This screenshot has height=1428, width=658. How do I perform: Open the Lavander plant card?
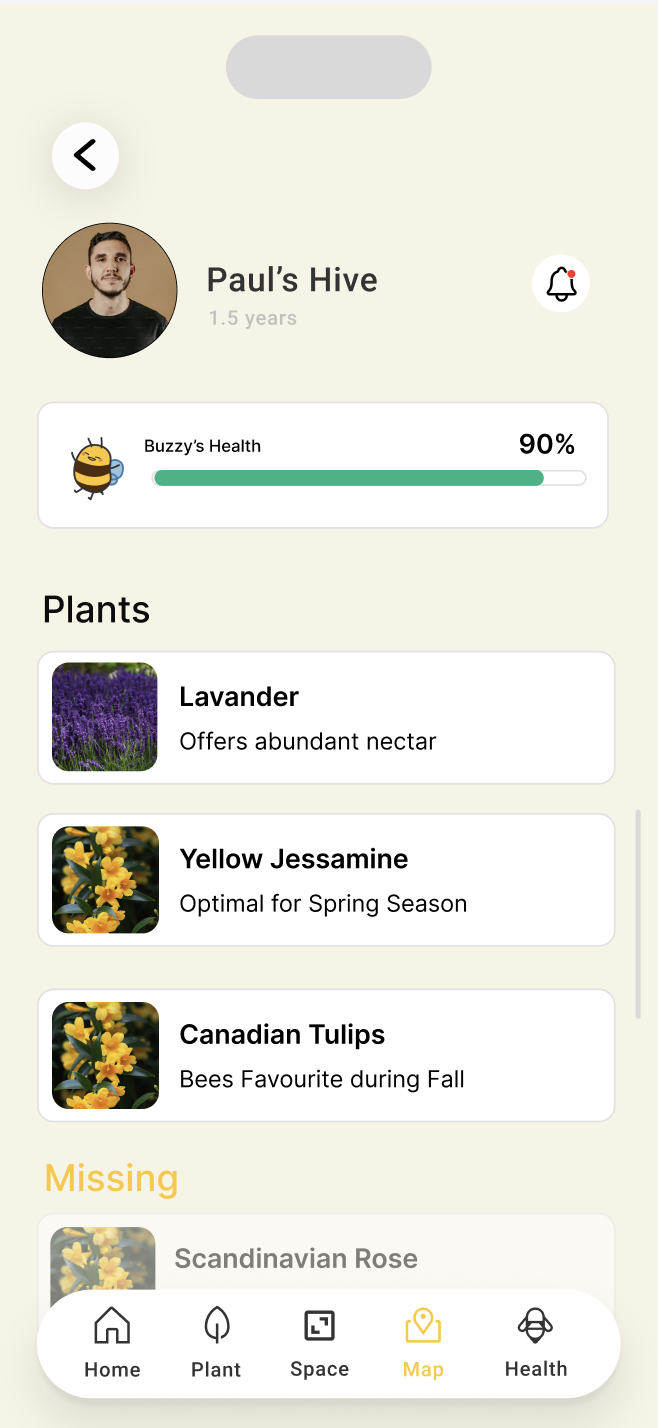tap(326, 717)
